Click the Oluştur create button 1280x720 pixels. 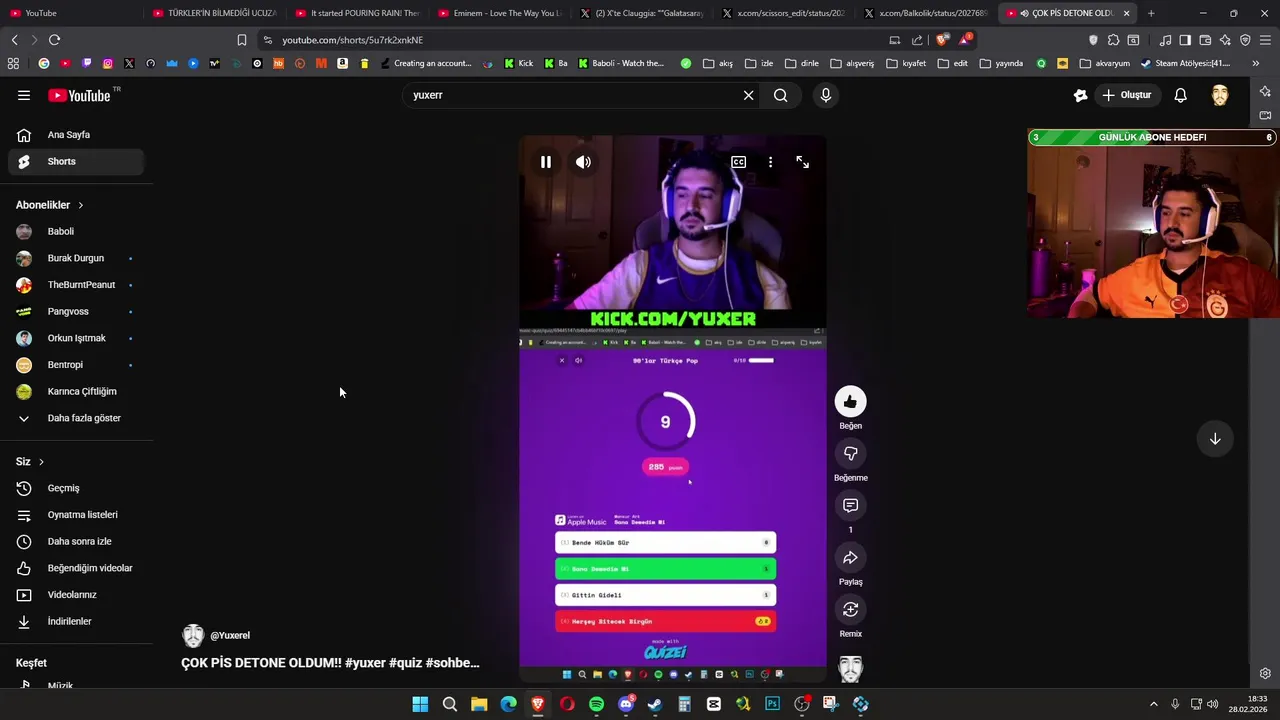coord(1127,95)
